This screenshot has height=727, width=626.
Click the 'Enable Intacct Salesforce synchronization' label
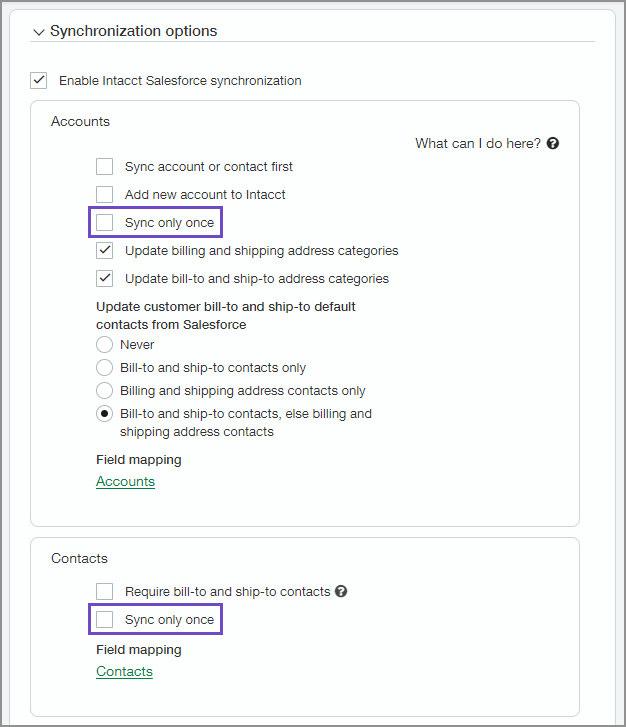[x=180, y=80]
